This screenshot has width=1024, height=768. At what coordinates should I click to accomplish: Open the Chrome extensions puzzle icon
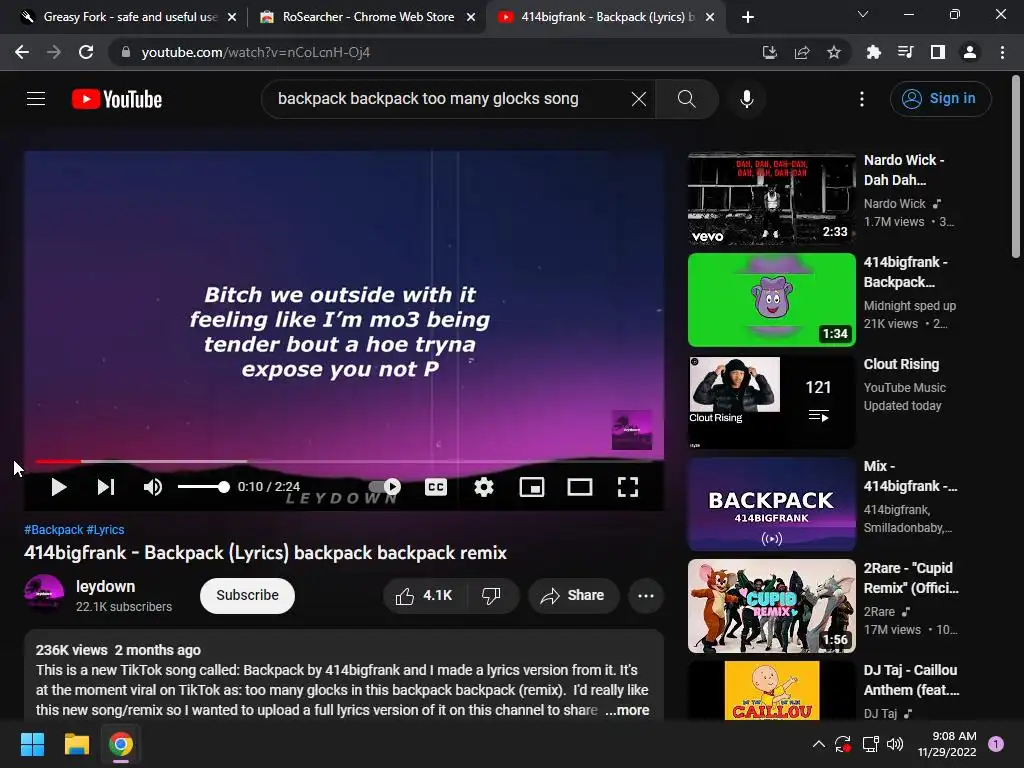(x=873, y=52)
